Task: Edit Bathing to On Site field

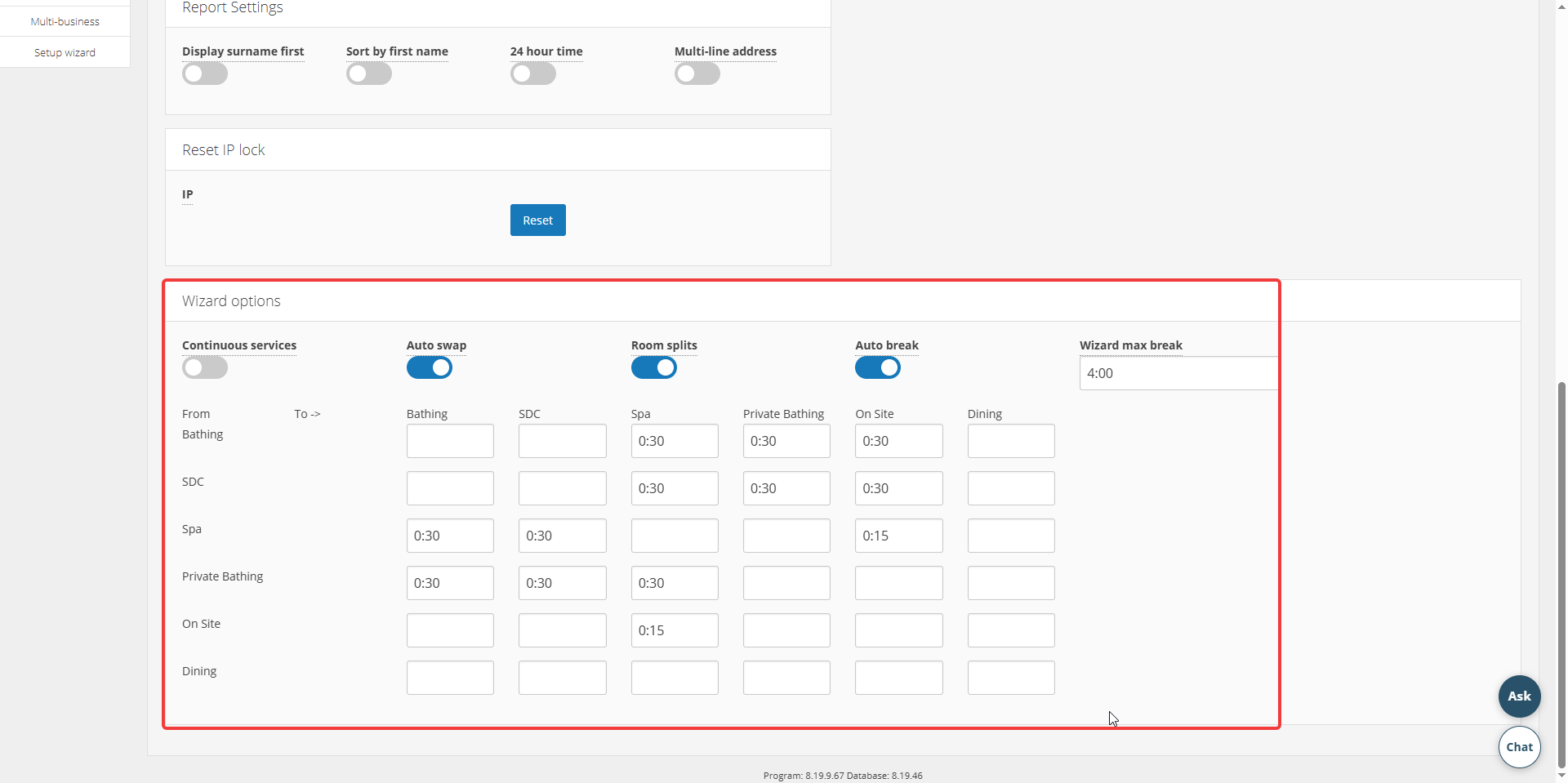Action: point(899,441)
